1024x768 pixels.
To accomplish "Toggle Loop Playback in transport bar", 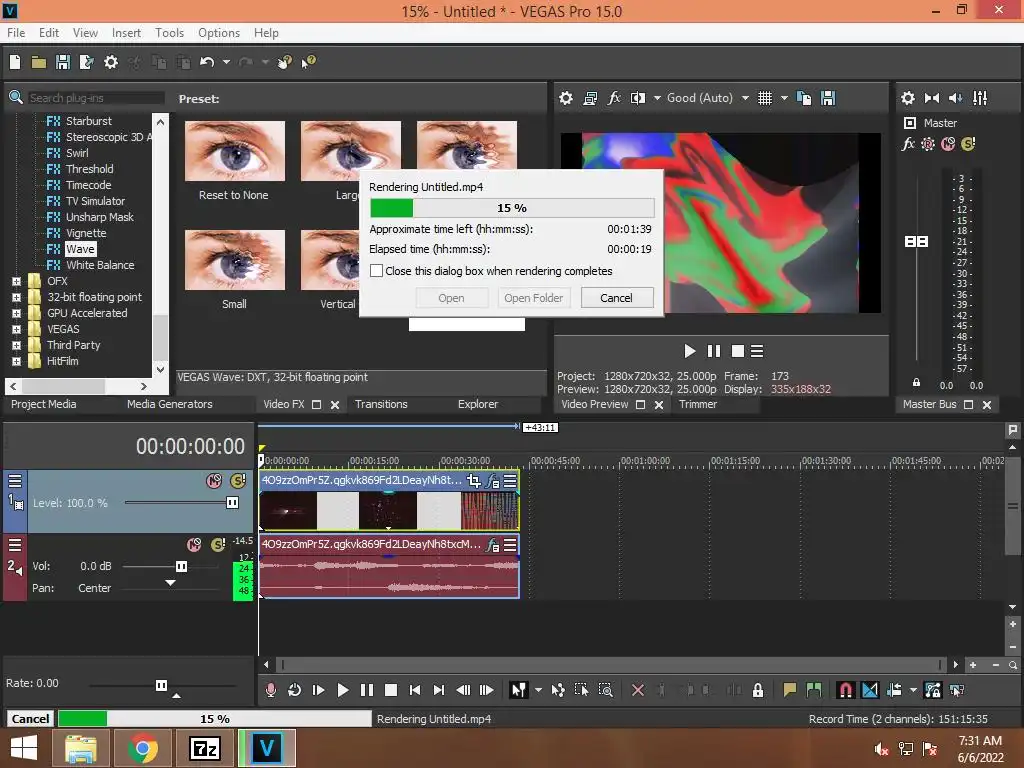I will pos(294,690).
